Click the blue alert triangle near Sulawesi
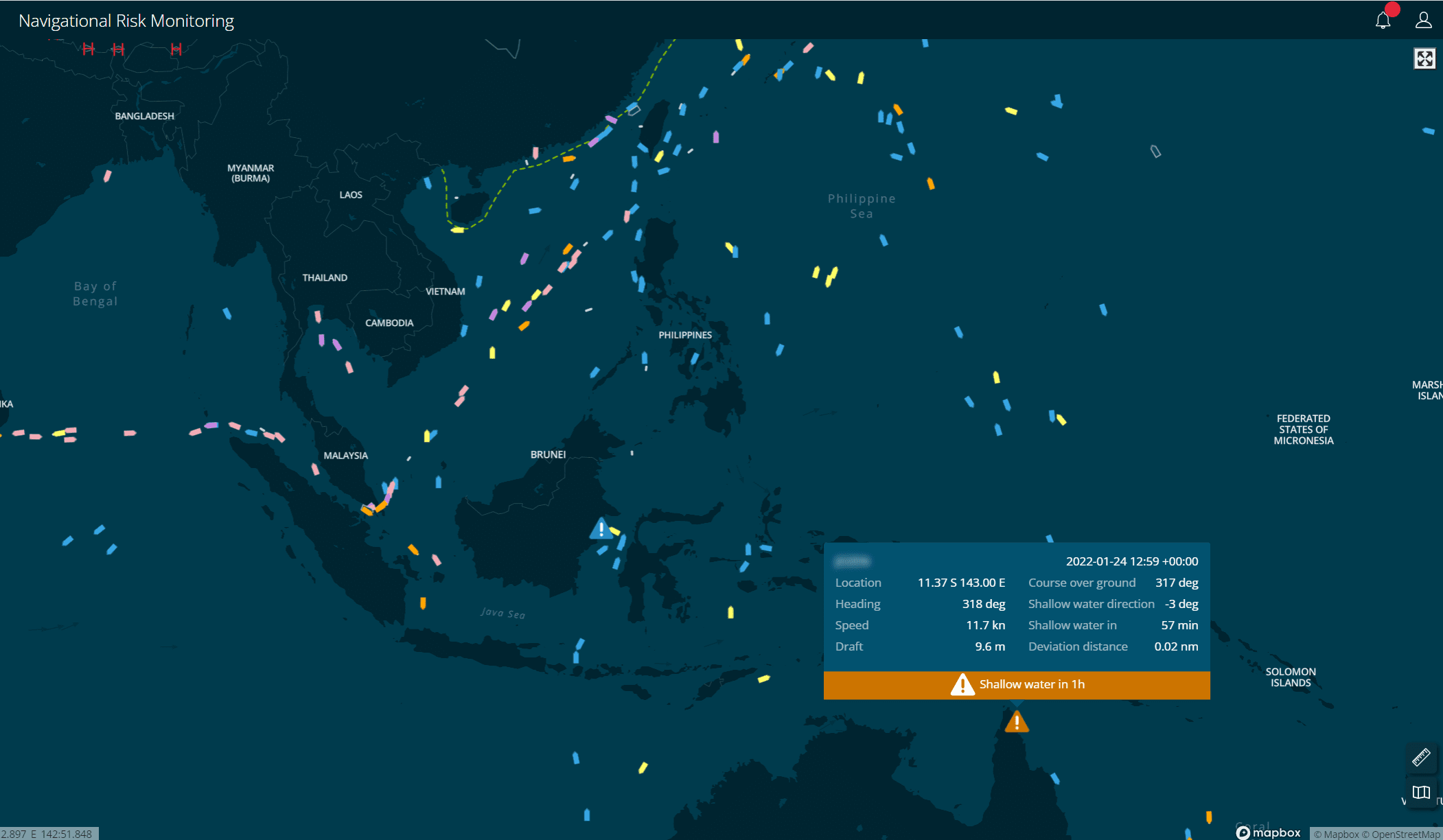The image size is (1443, 840). [x=600, y=528]
